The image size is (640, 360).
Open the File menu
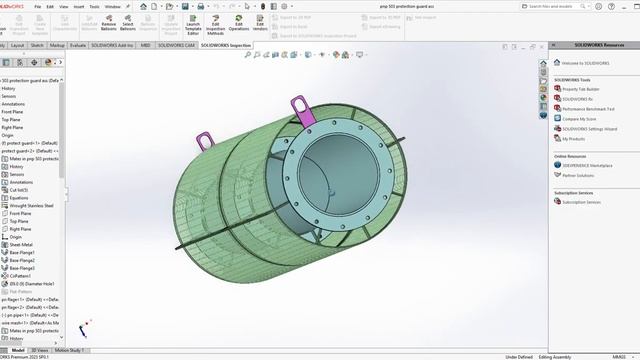point(38,7)
